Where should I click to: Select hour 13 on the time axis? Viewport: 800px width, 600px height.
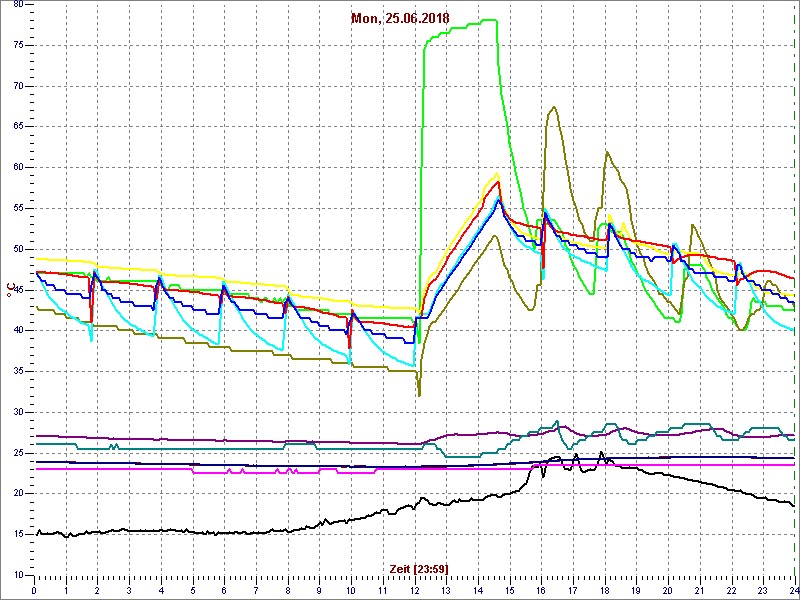pyautogui.click(x=446, y=590)
